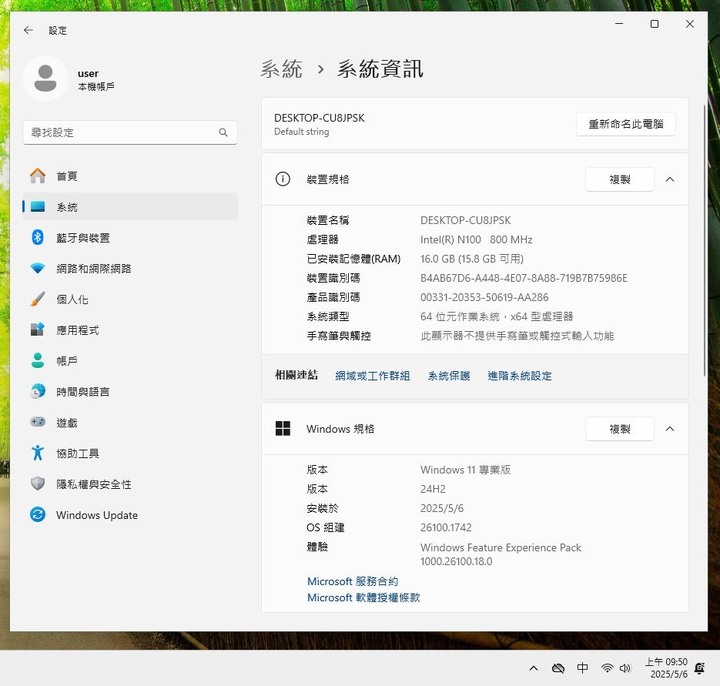
Task: Click the 中 input method indicator
Action: click(582, 668)
